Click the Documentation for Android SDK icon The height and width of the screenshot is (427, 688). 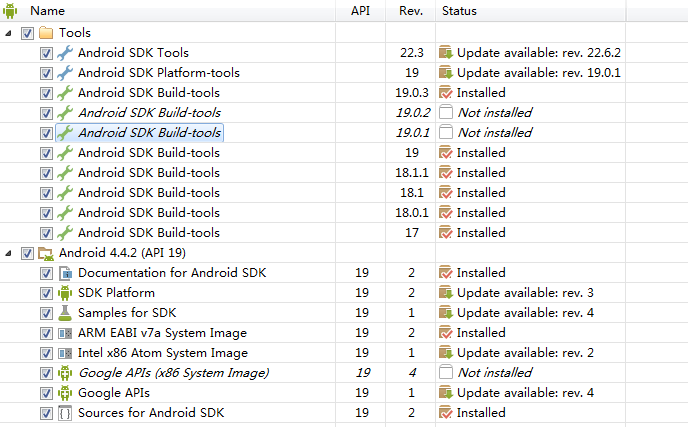coord(66,273)
